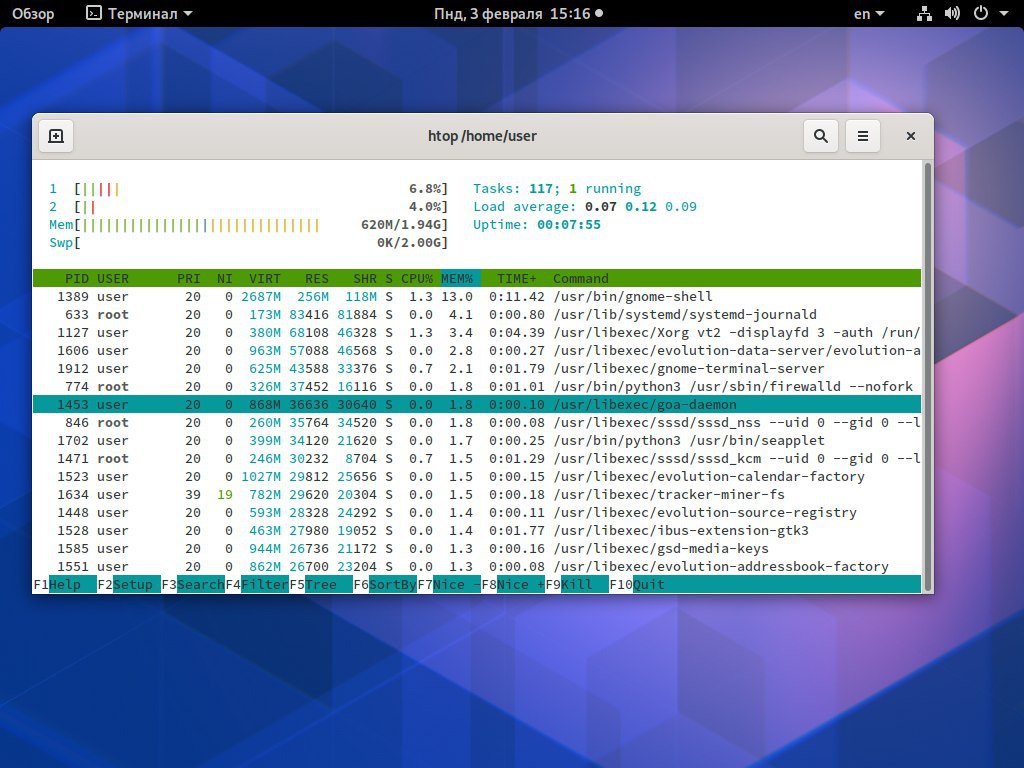This screenshot has width=1024, height=768.
Task: Open the clock showing Пнд, 3 февраля 15:16
Action: 519,14
